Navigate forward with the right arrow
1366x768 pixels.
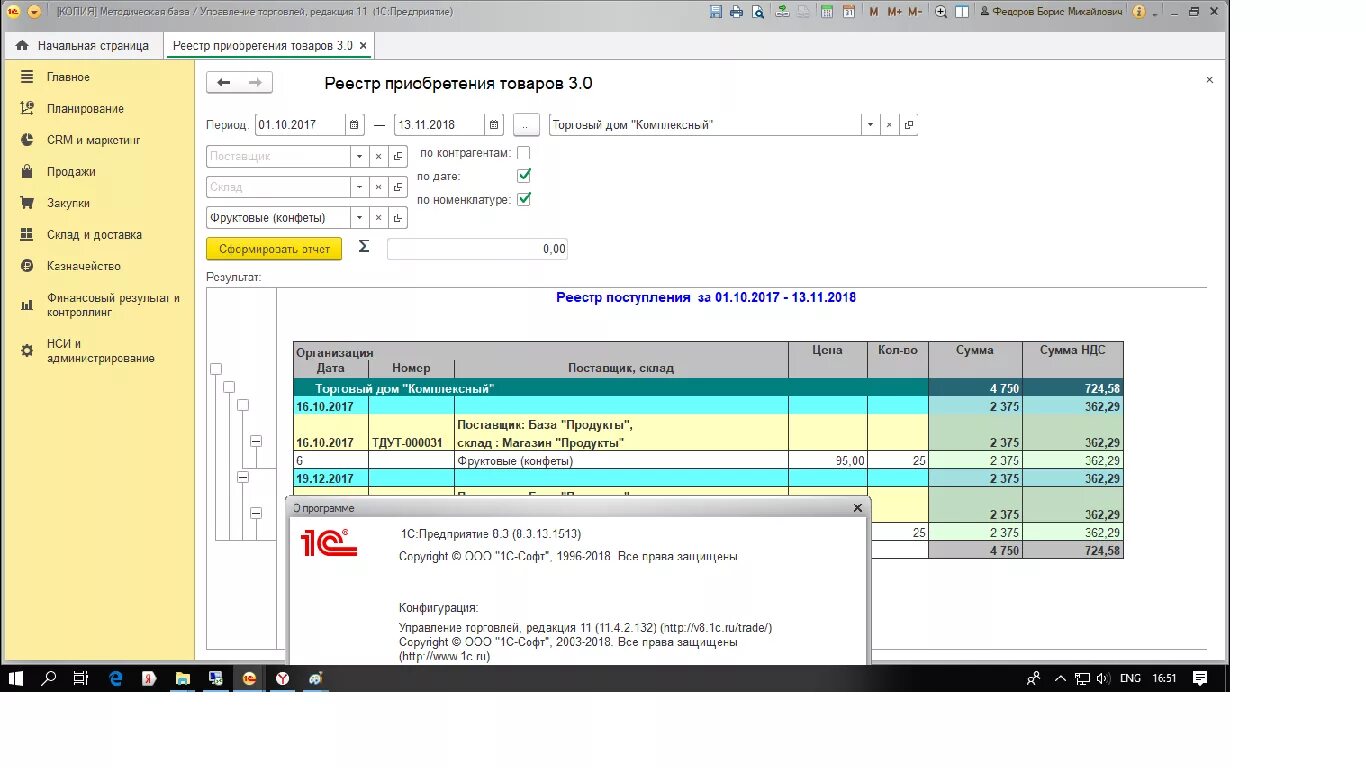click(x=255, y=83)
